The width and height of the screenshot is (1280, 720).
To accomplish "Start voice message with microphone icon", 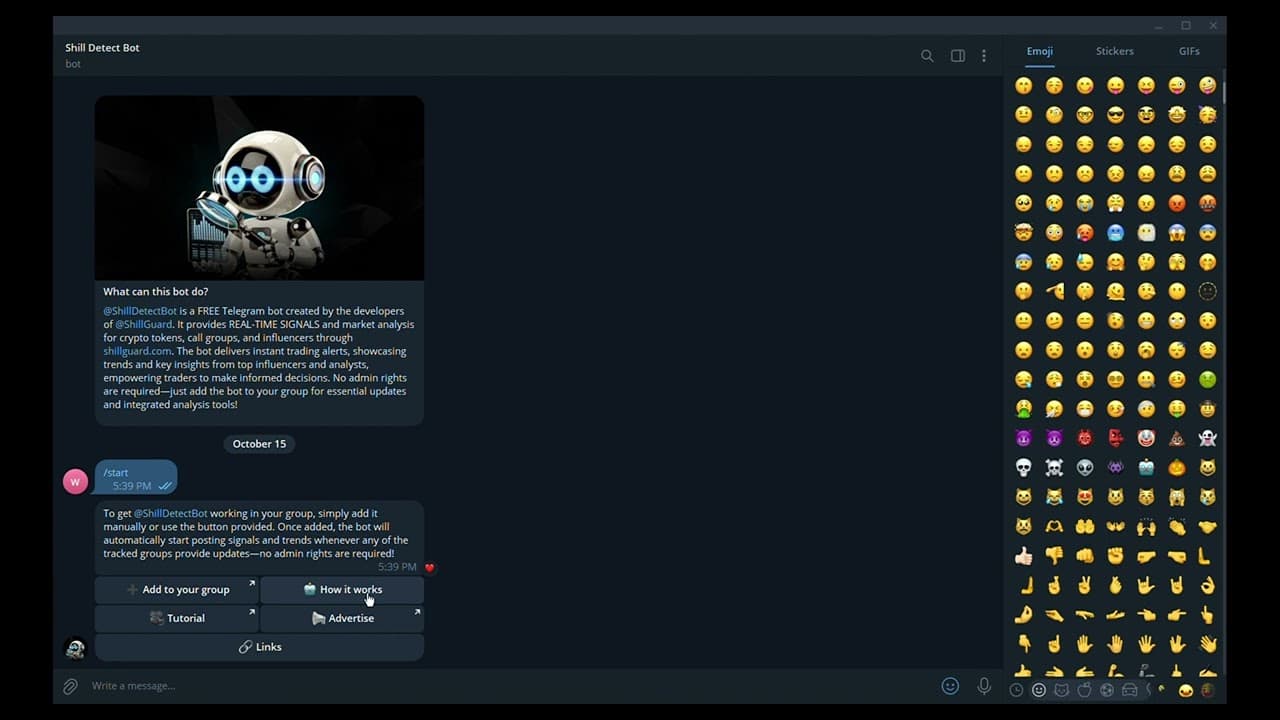I will [x=984, y=686].
